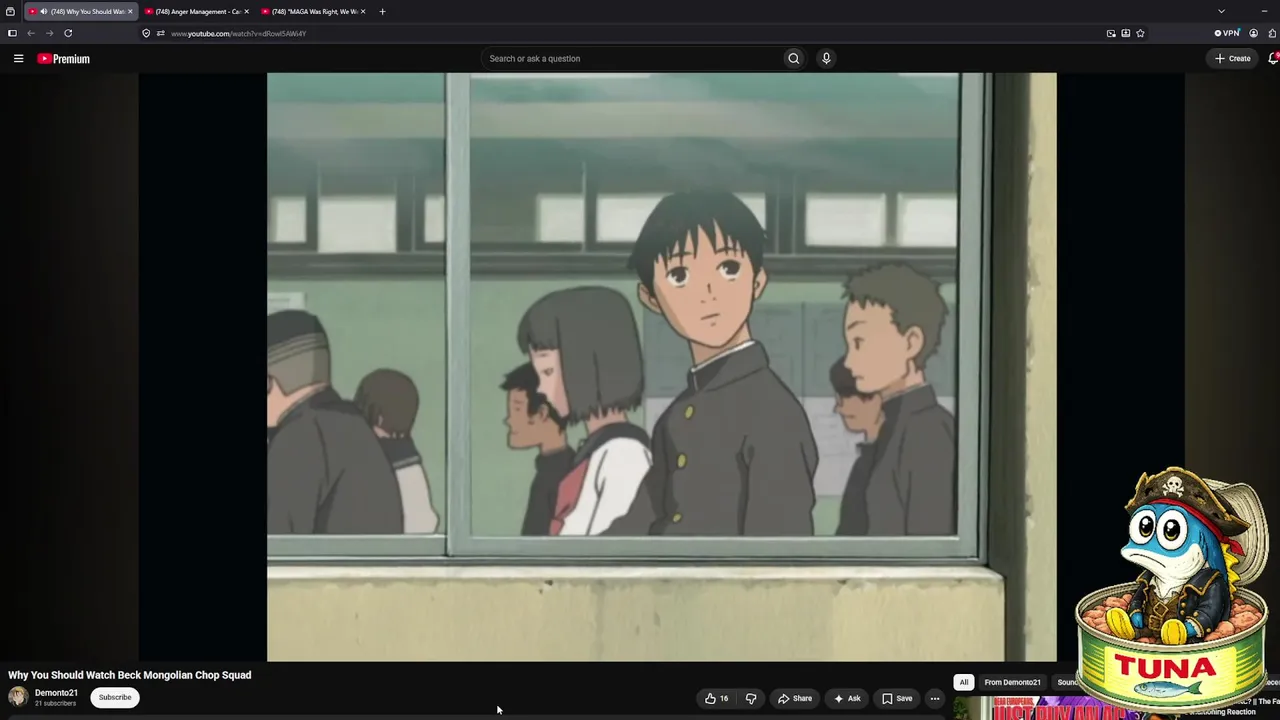This screenshot has height=720, width=1280.
Task: Bookmark this page with the star
Action: pos(1140,33)
